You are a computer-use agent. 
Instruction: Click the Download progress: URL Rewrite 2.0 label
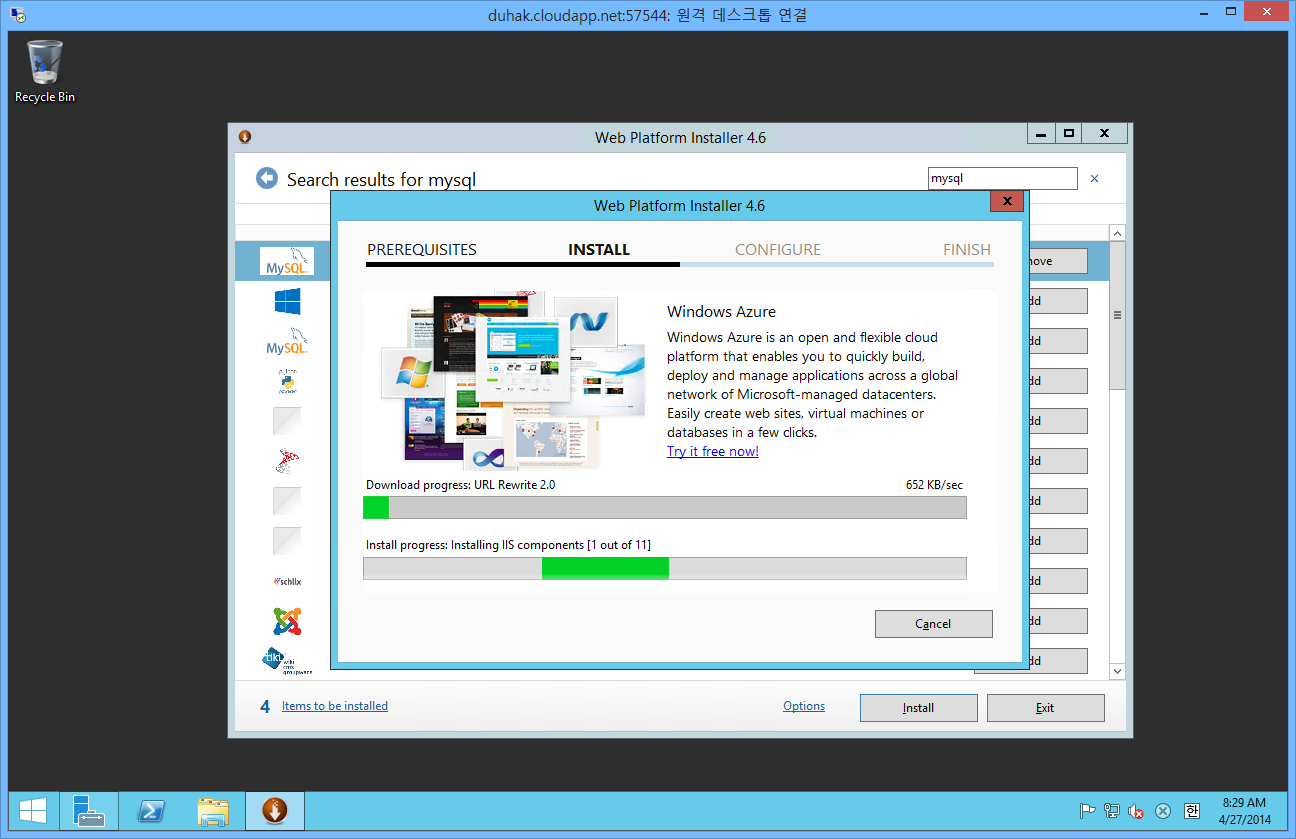coord(460,485)
